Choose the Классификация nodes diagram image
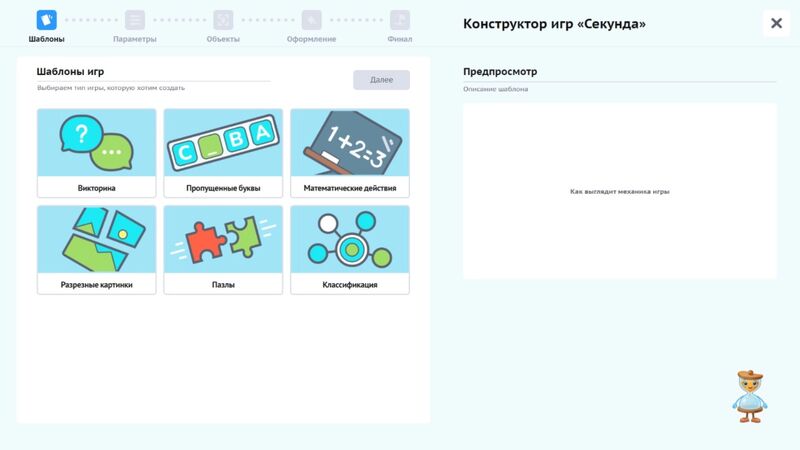 [350, 240]
